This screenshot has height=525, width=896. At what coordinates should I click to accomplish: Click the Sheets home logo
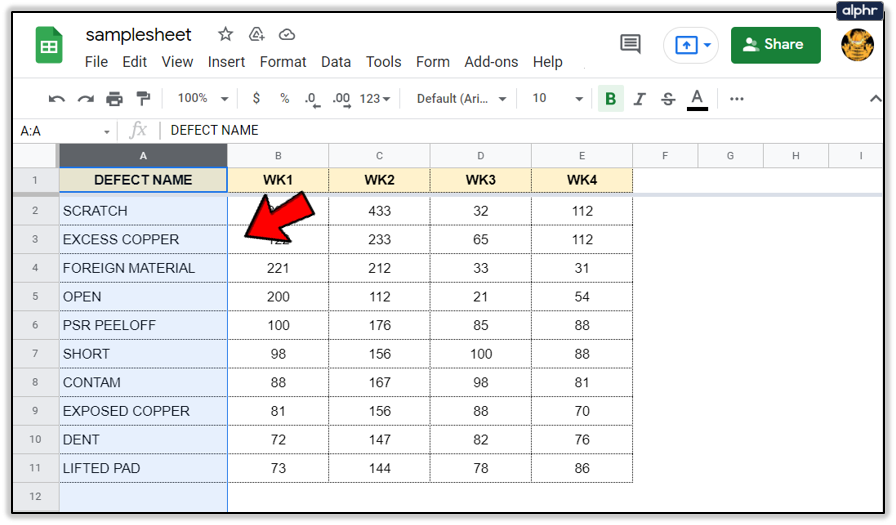(49, 46)
